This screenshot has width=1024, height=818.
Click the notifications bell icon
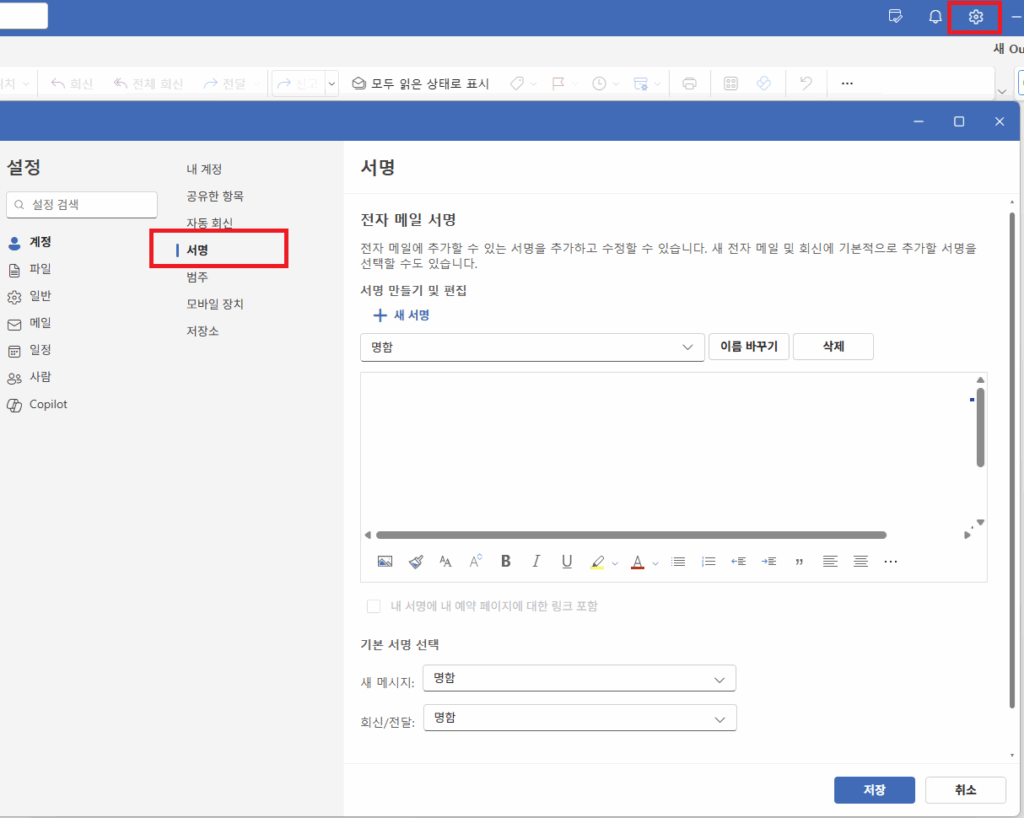click(x=934, y=16)
